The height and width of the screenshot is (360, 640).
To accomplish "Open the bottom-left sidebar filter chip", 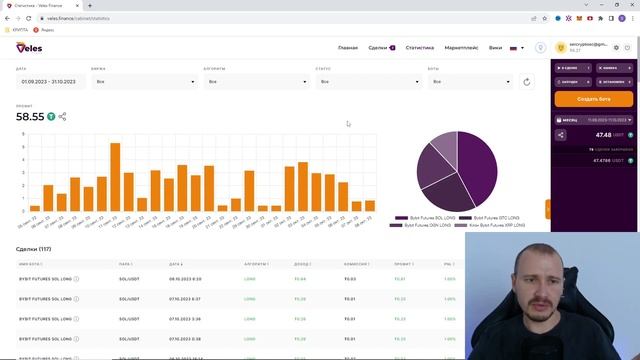I will point(573,82).
